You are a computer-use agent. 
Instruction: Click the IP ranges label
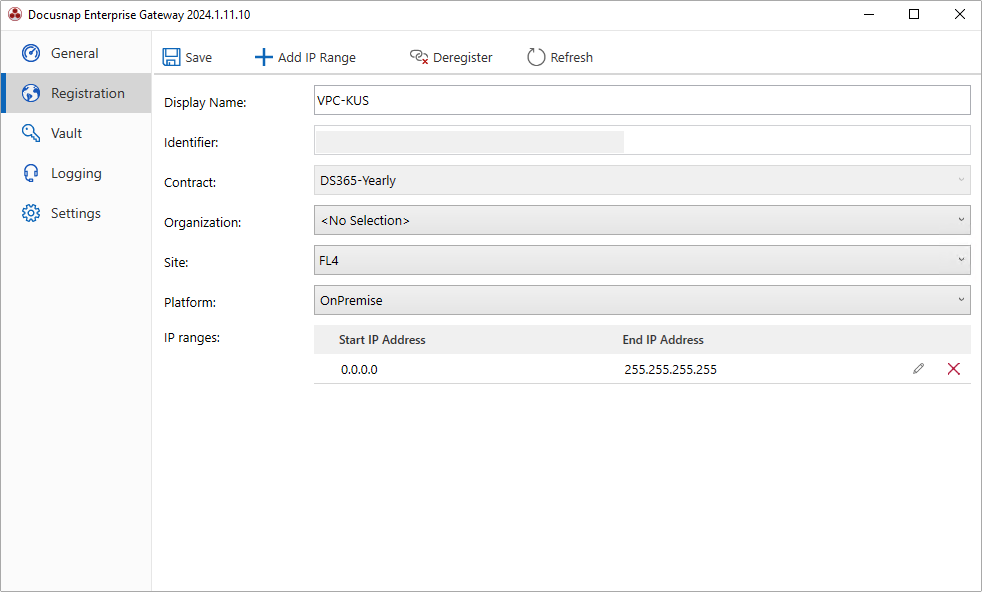tap(192, 338)
